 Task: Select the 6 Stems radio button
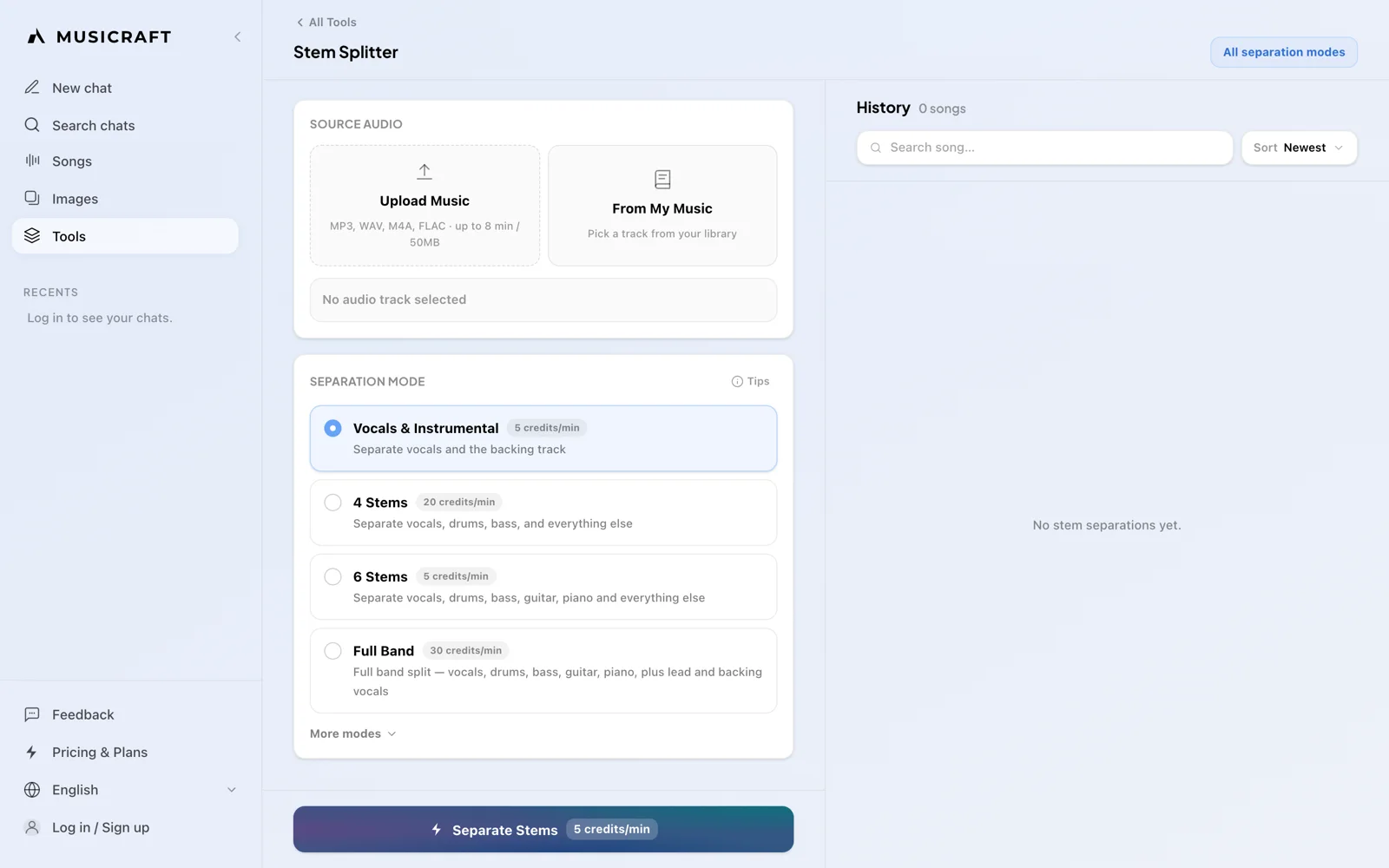pos(332,576)
